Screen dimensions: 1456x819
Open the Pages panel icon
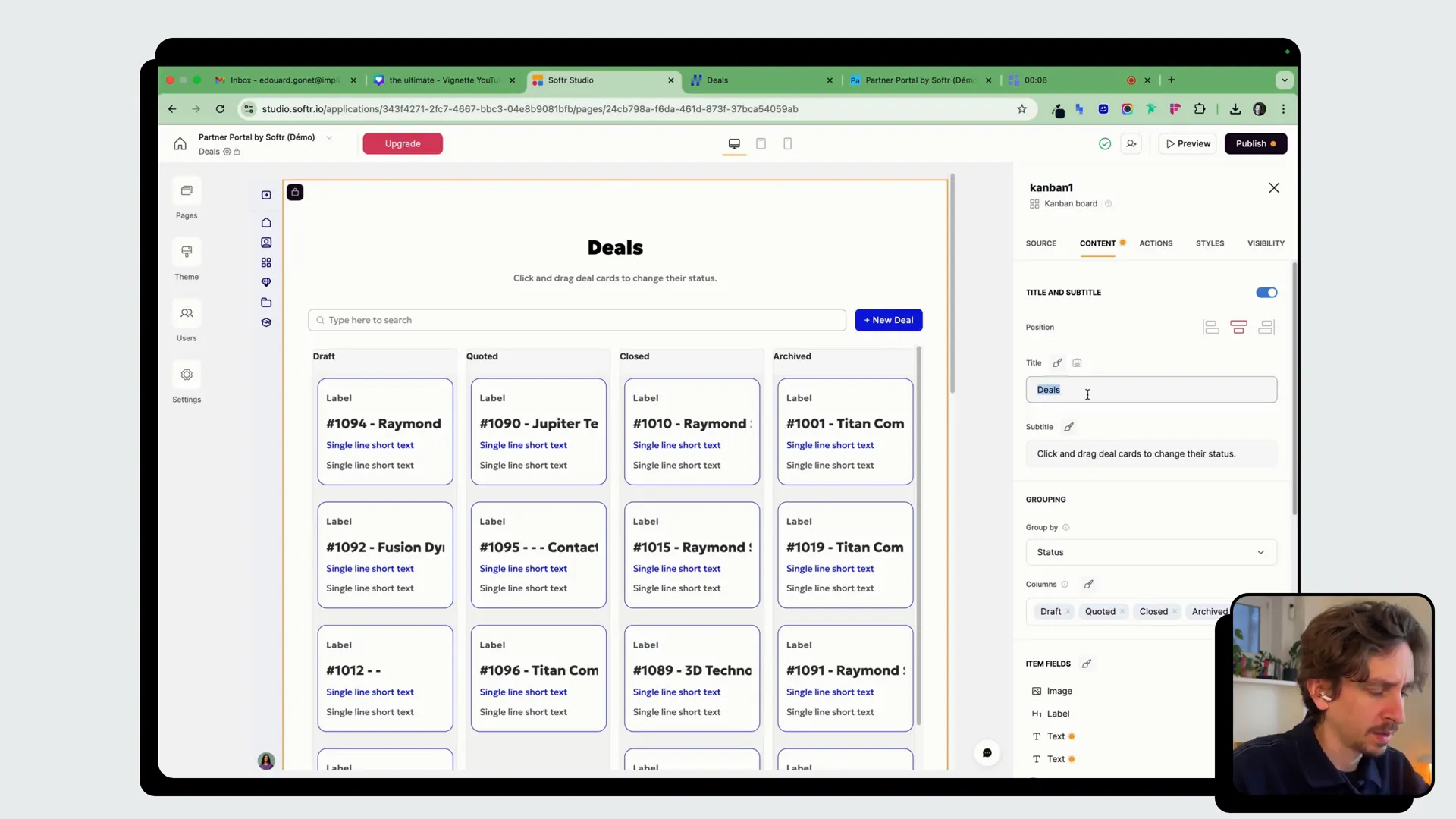(187, 191)
